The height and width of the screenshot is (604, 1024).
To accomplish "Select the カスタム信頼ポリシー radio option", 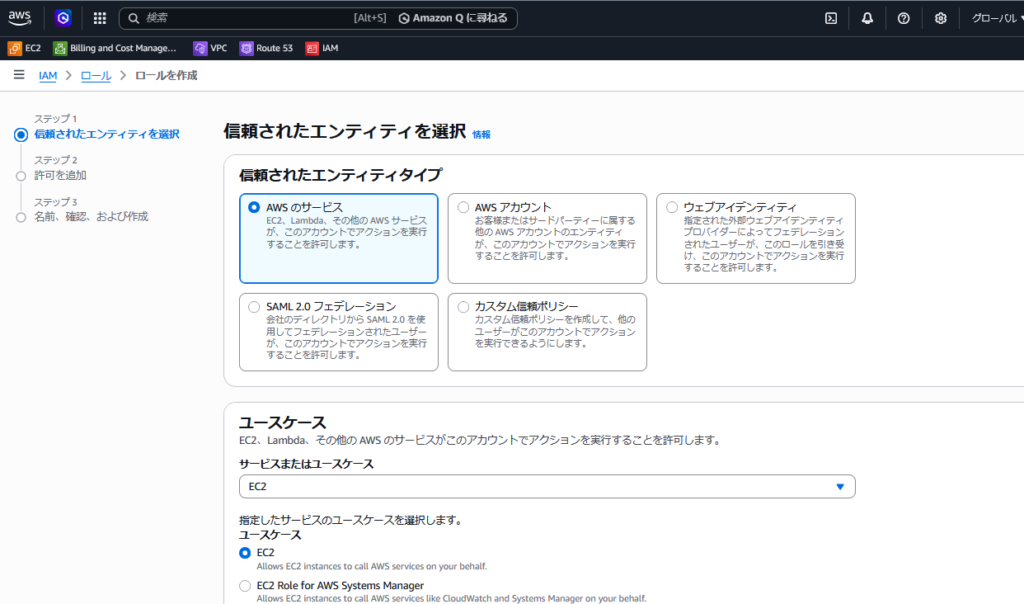I will point(463,306).
